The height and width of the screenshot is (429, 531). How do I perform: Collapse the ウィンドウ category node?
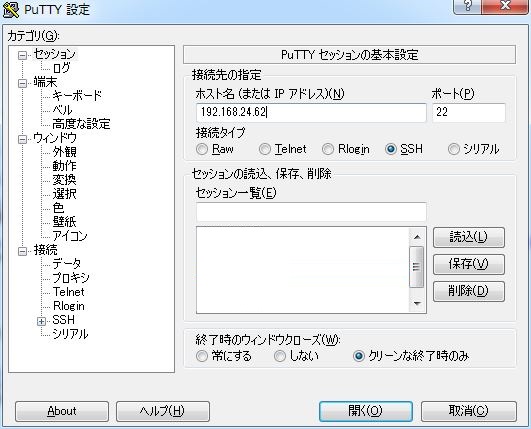tap(22, 139)
